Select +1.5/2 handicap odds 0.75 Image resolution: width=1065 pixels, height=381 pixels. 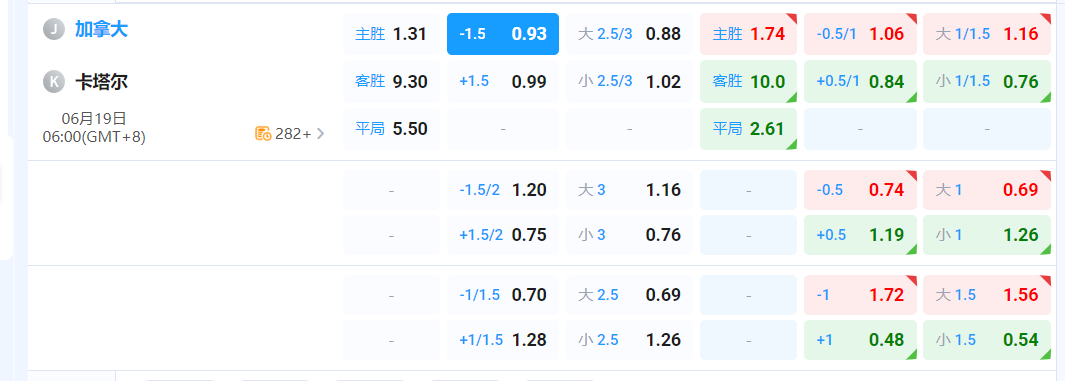[x=503, y=235]
